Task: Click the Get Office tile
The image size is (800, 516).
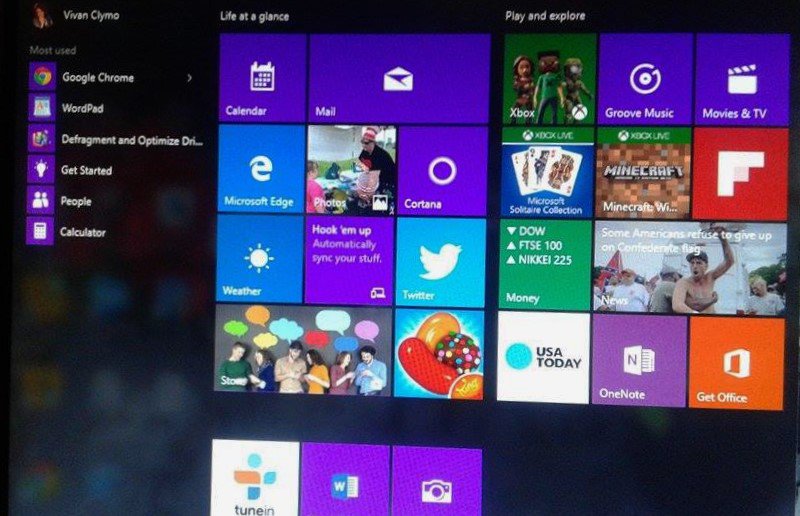Action: [x=736, y=363]
